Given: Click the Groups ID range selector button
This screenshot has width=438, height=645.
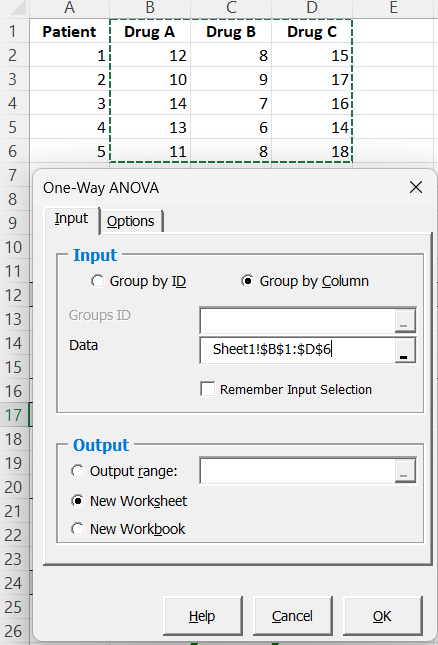Looking at the screenshot, I should tap(404, 321).
